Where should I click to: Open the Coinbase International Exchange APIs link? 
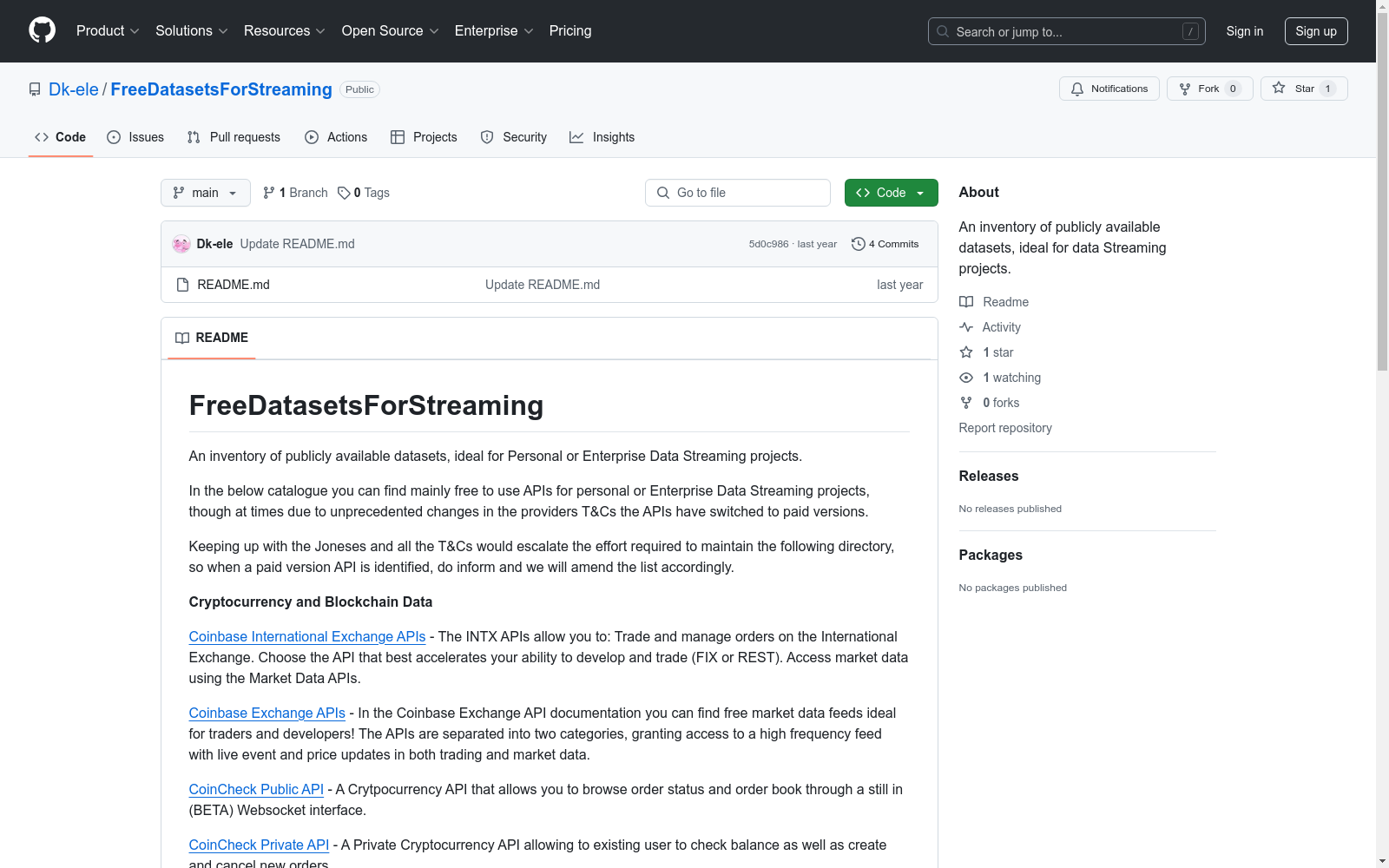307,636
